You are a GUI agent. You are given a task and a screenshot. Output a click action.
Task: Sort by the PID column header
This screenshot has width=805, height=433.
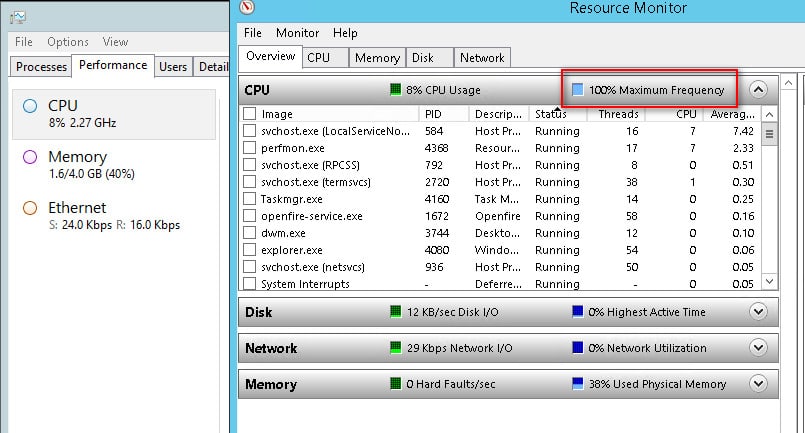(x=444, y=114)
